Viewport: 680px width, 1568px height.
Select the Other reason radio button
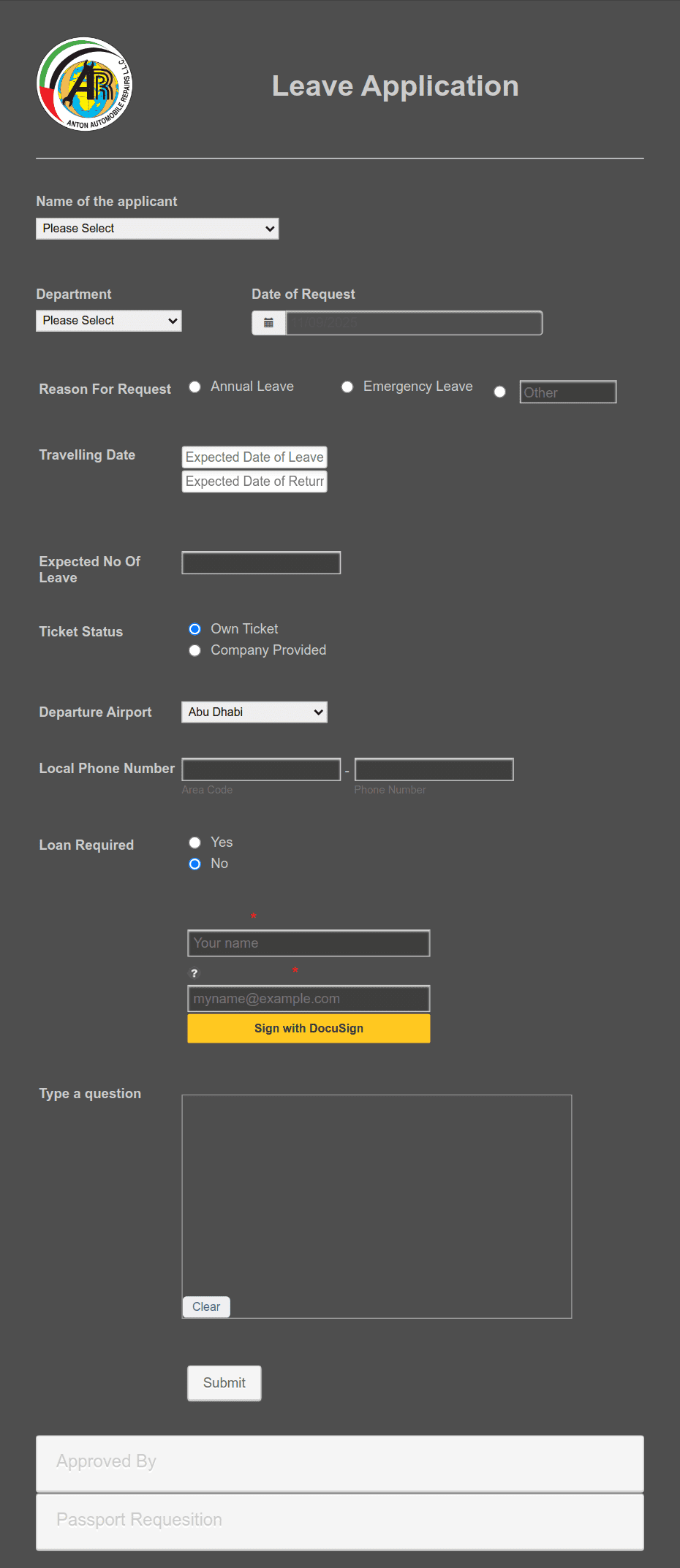(499, 392)
